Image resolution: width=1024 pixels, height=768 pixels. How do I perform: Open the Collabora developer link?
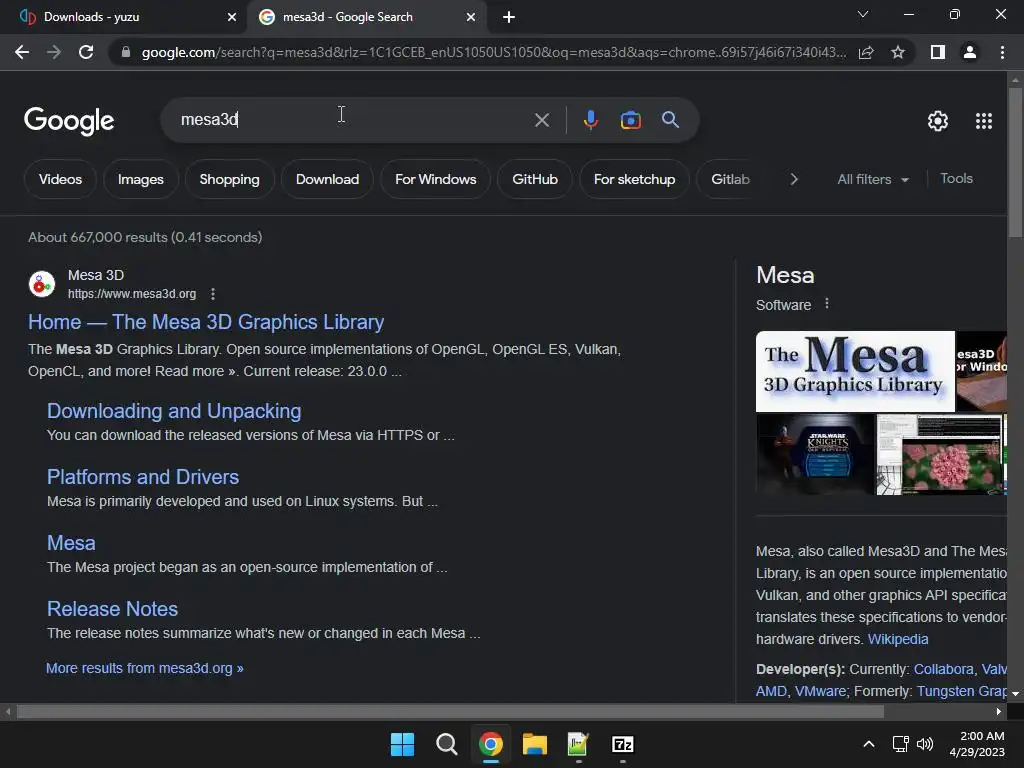point(943,669)
